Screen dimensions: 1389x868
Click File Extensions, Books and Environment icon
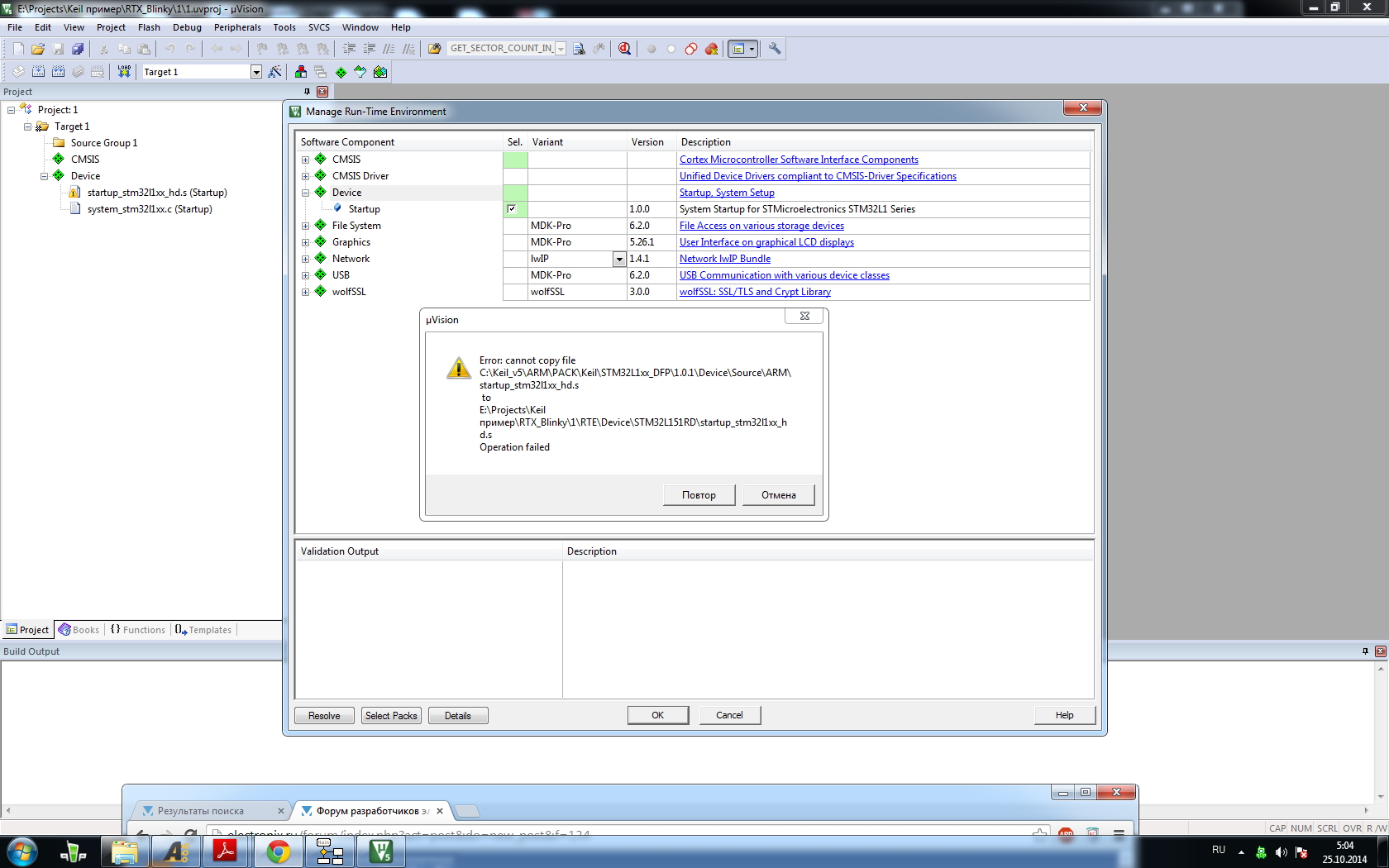301,72
